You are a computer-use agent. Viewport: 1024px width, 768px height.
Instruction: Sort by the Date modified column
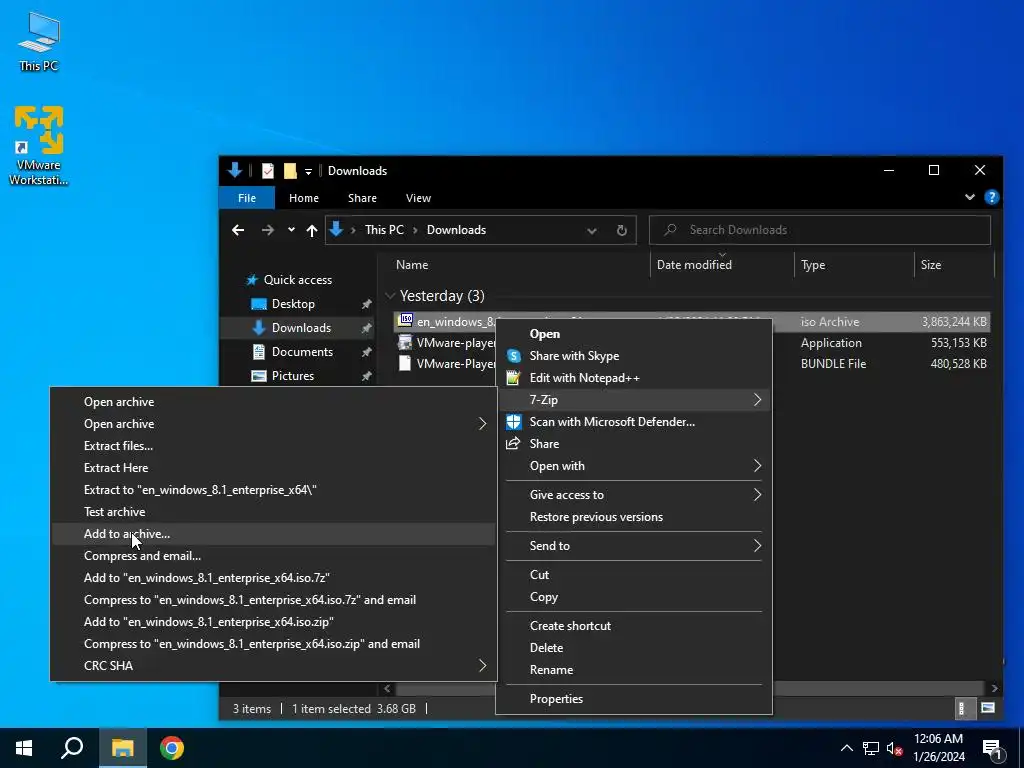[x=722, y=264]
